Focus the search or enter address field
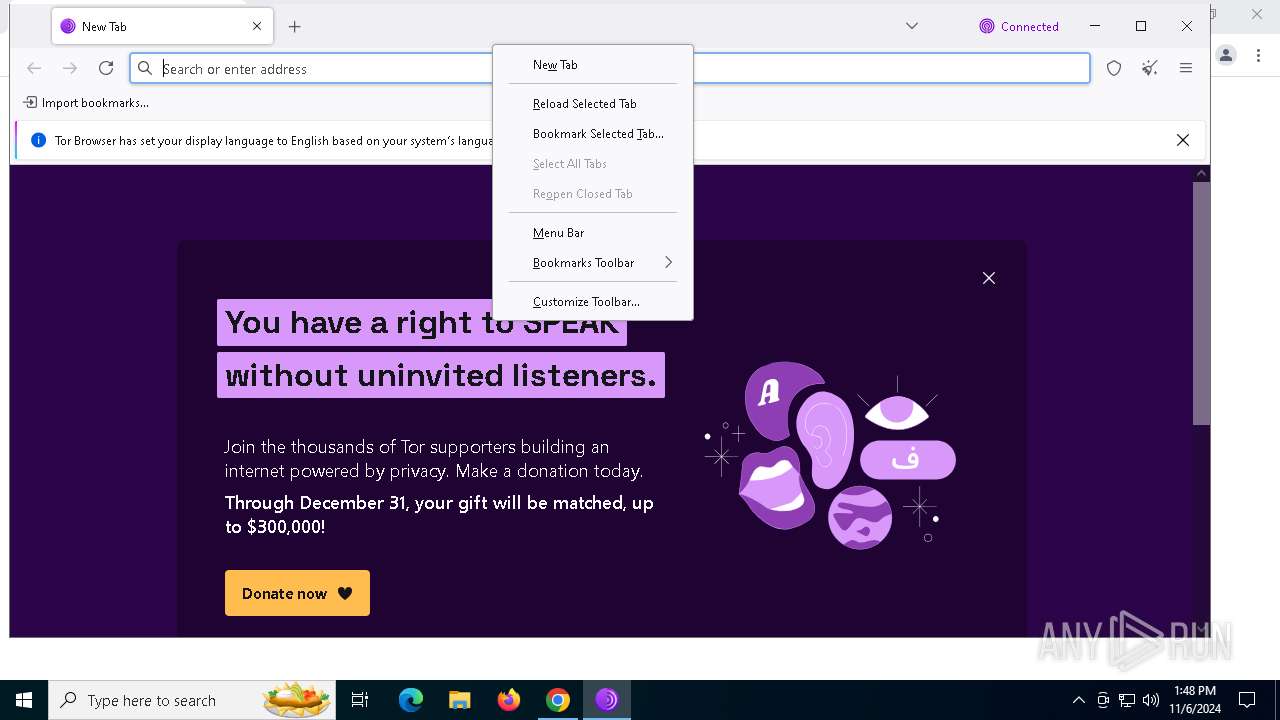Screen dimensions: 1280x720 [x=610, y=68]
